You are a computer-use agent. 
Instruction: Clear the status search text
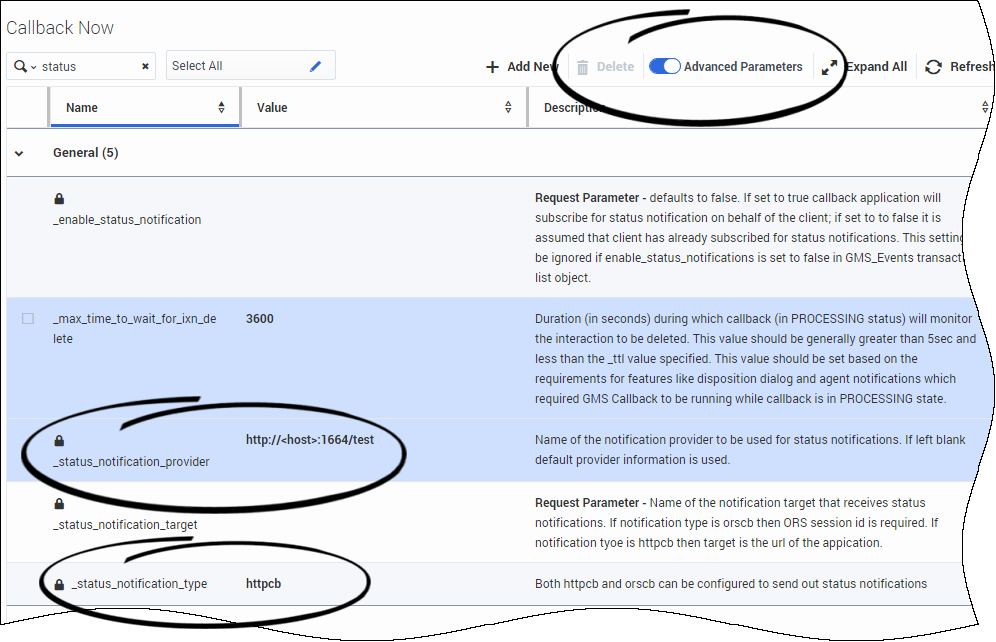click(x=145, y=67)
